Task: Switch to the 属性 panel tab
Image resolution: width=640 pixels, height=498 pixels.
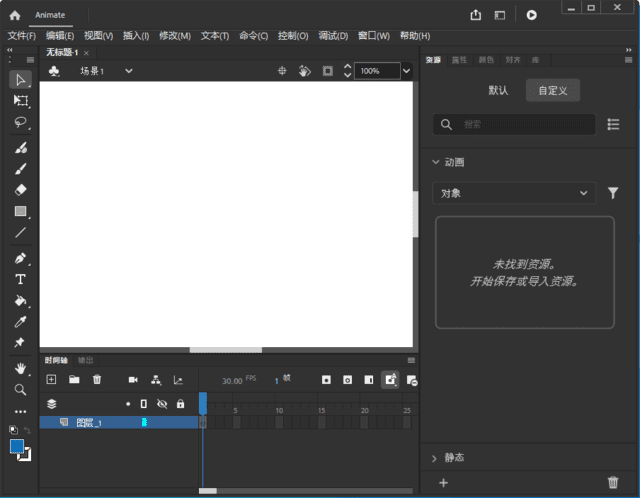Action: tap(459, 60)
